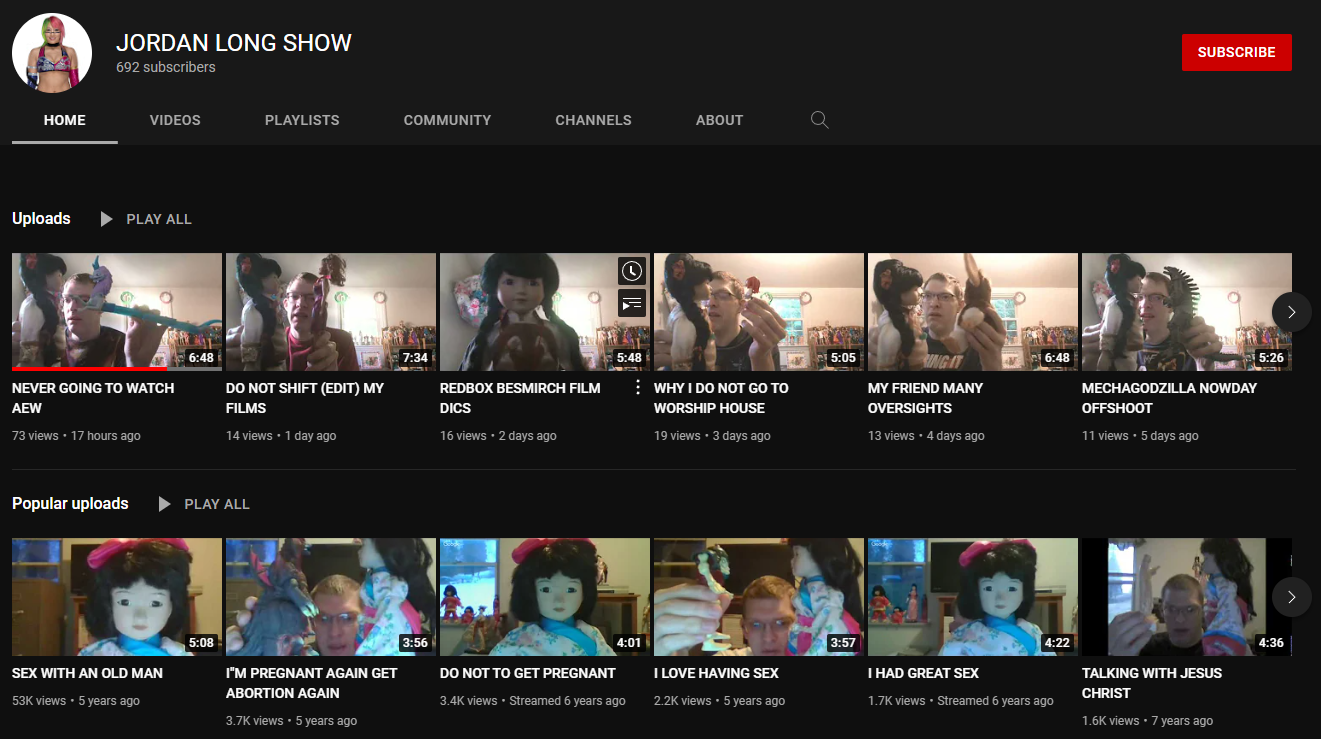
Task: Open the Uploads section heading link
Action: [x=41, y=219]
